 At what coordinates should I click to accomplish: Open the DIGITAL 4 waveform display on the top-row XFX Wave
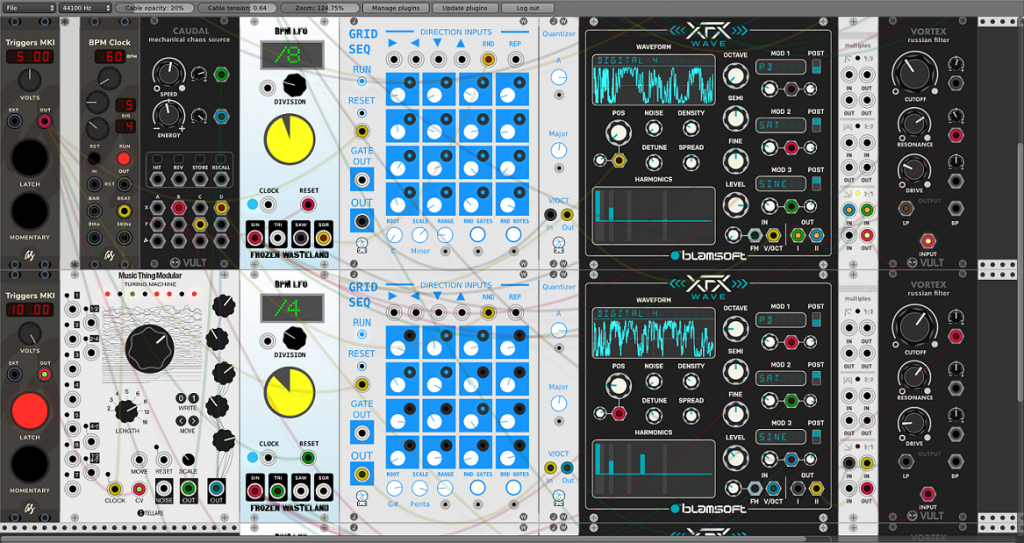654,80
